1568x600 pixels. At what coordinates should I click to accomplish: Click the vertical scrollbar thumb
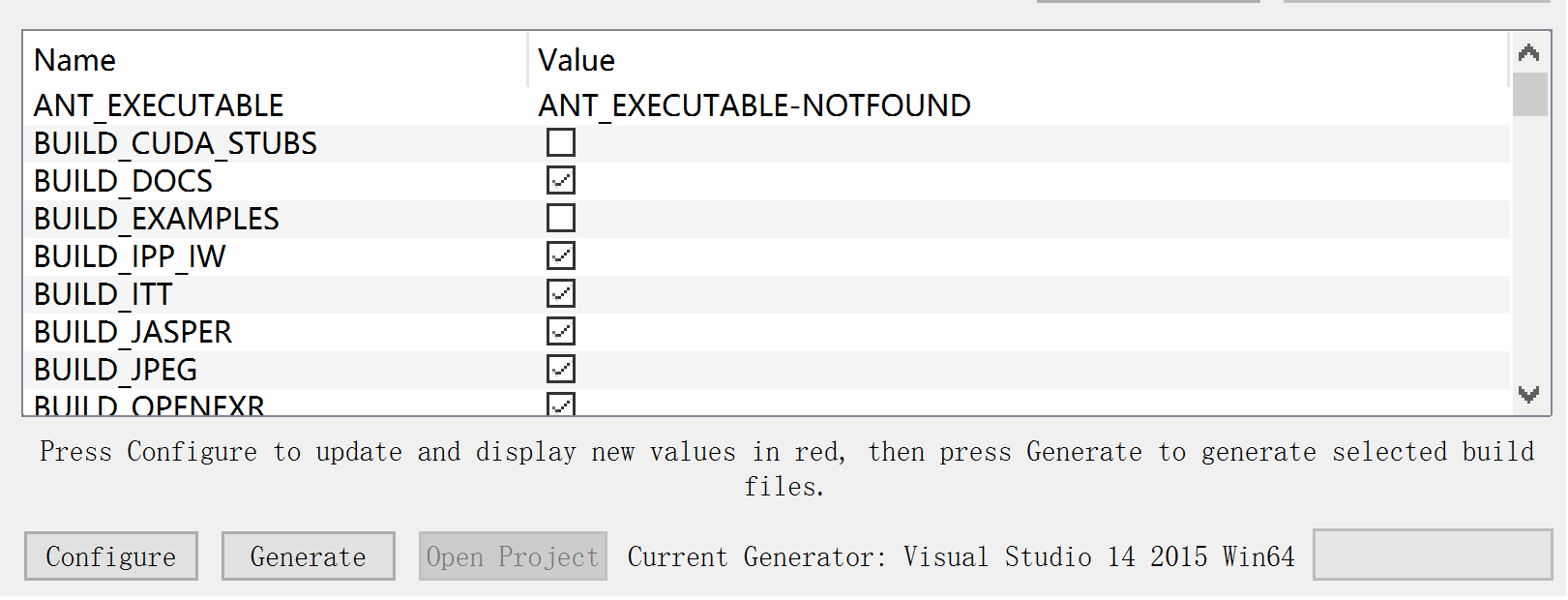click(x=1530, y=94)
